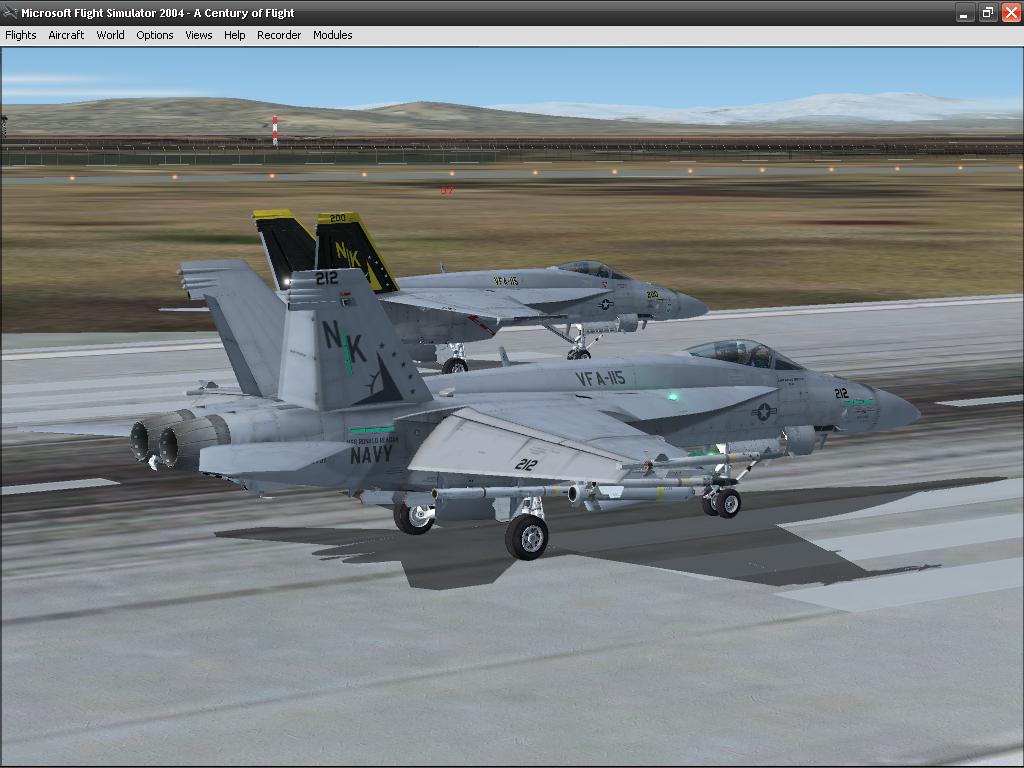Open the Aircraft menu
The image size is (1024, 768).
[66, 35]
